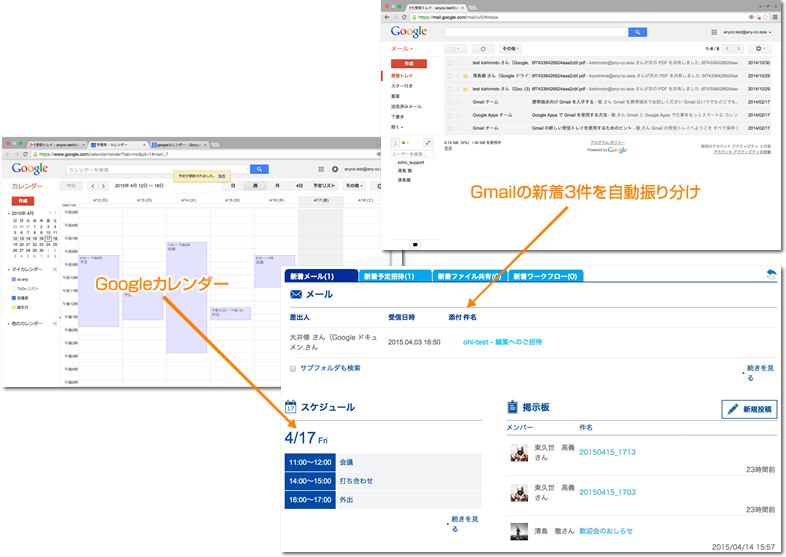Reload the page in Gmail browser window

click(404, 17)
